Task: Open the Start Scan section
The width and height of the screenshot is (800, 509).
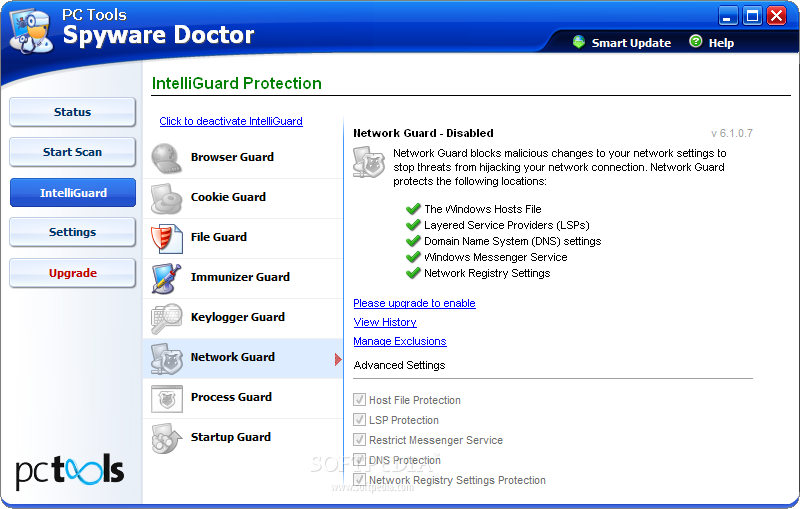Action: click(x=72, y=152)
